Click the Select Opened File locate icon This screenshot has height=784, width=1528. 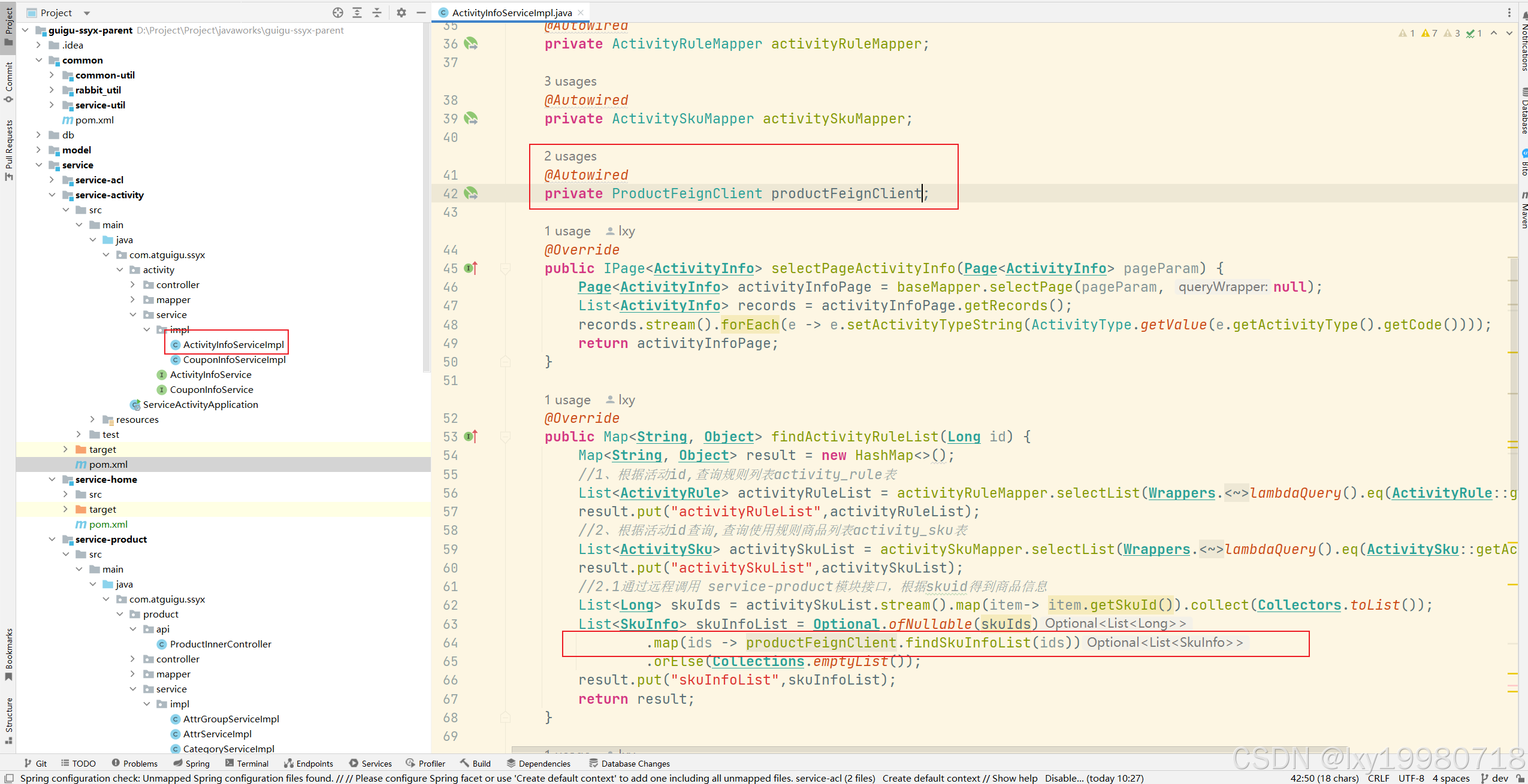click(x=338, y=13)
